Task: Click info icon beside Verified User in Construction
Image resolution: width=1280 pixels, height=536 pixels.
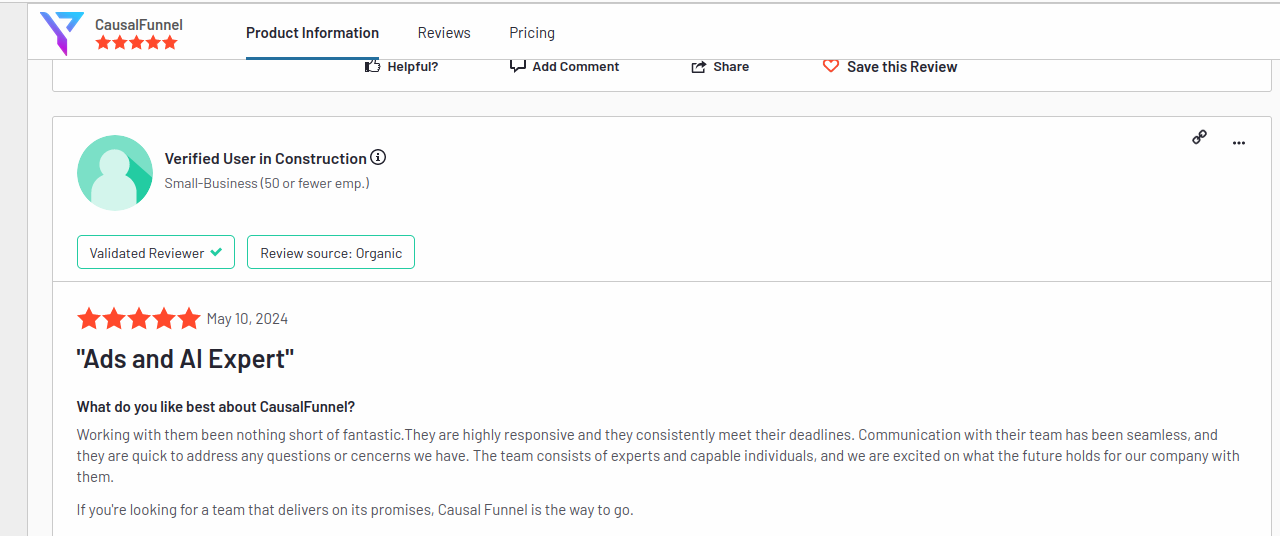Action: pos(378,157)
